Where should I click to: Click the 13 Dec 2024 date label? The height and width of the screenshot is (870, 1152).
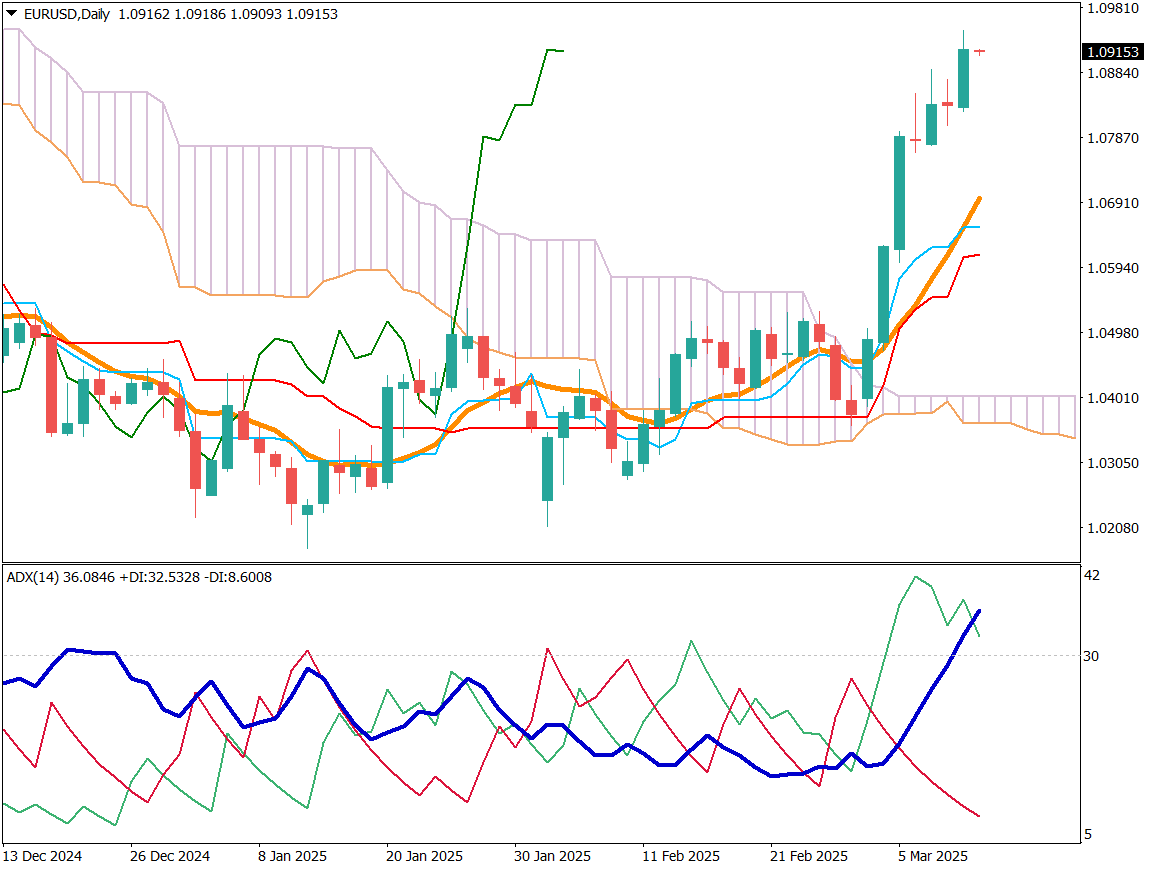[42, 857]
